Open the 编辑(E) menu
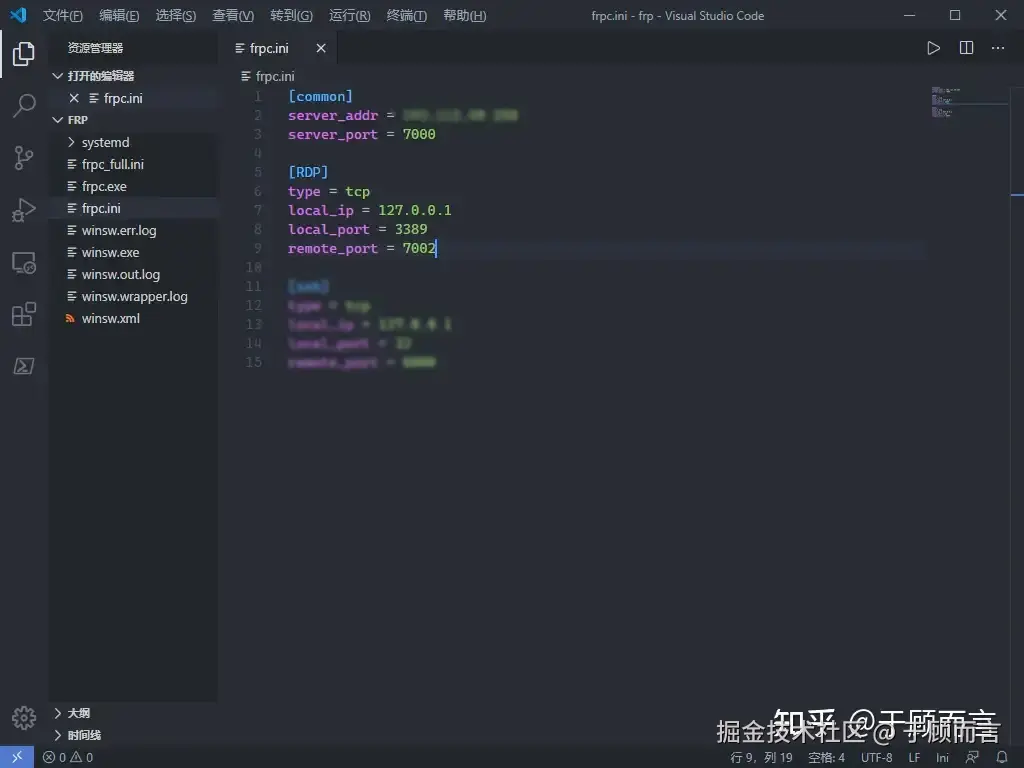The height and width of the screenshot is (768, 1024). coord(119,15)
